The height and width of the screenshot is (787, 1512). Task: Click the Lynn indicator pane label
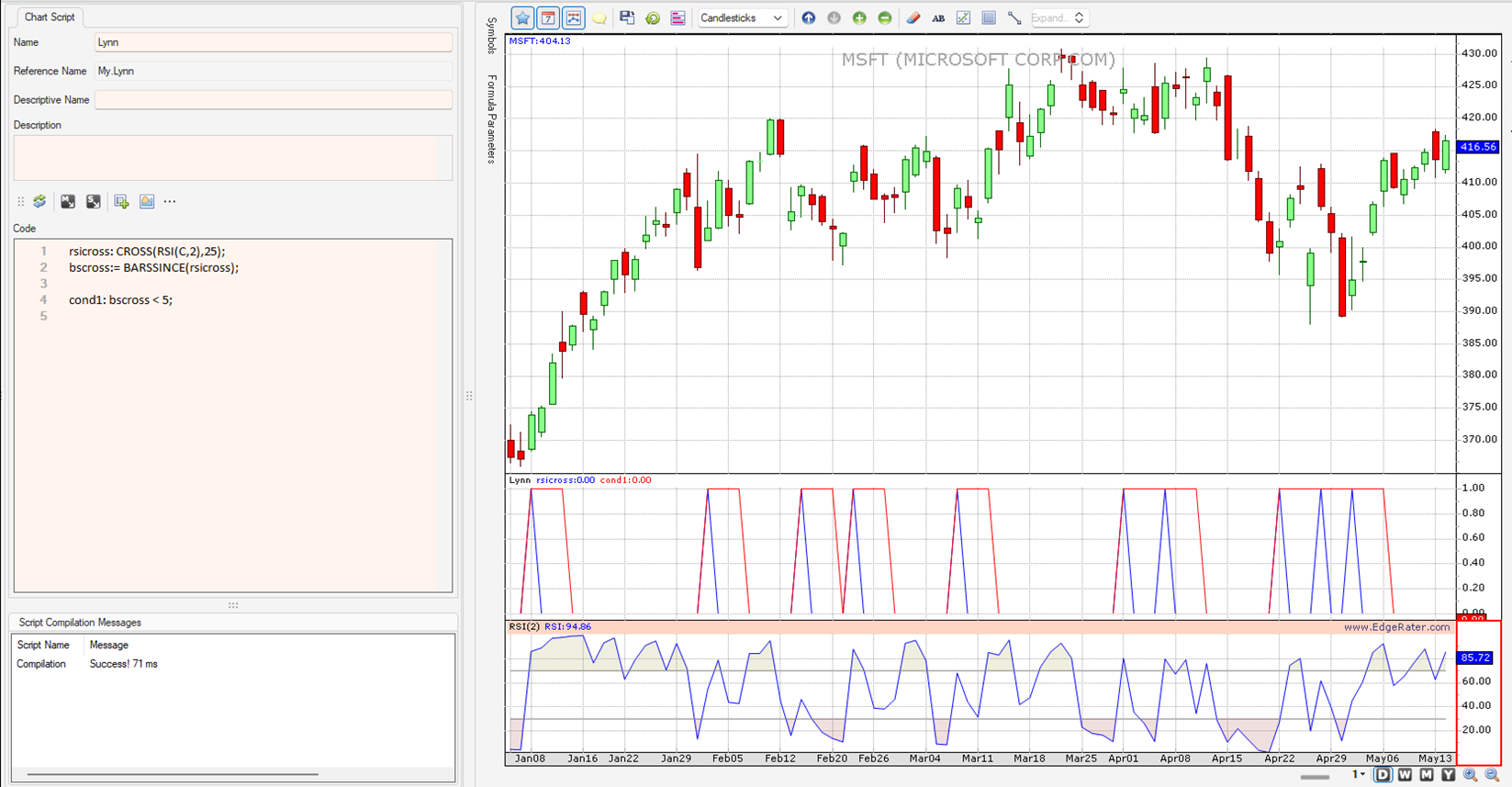pos(520,480)
